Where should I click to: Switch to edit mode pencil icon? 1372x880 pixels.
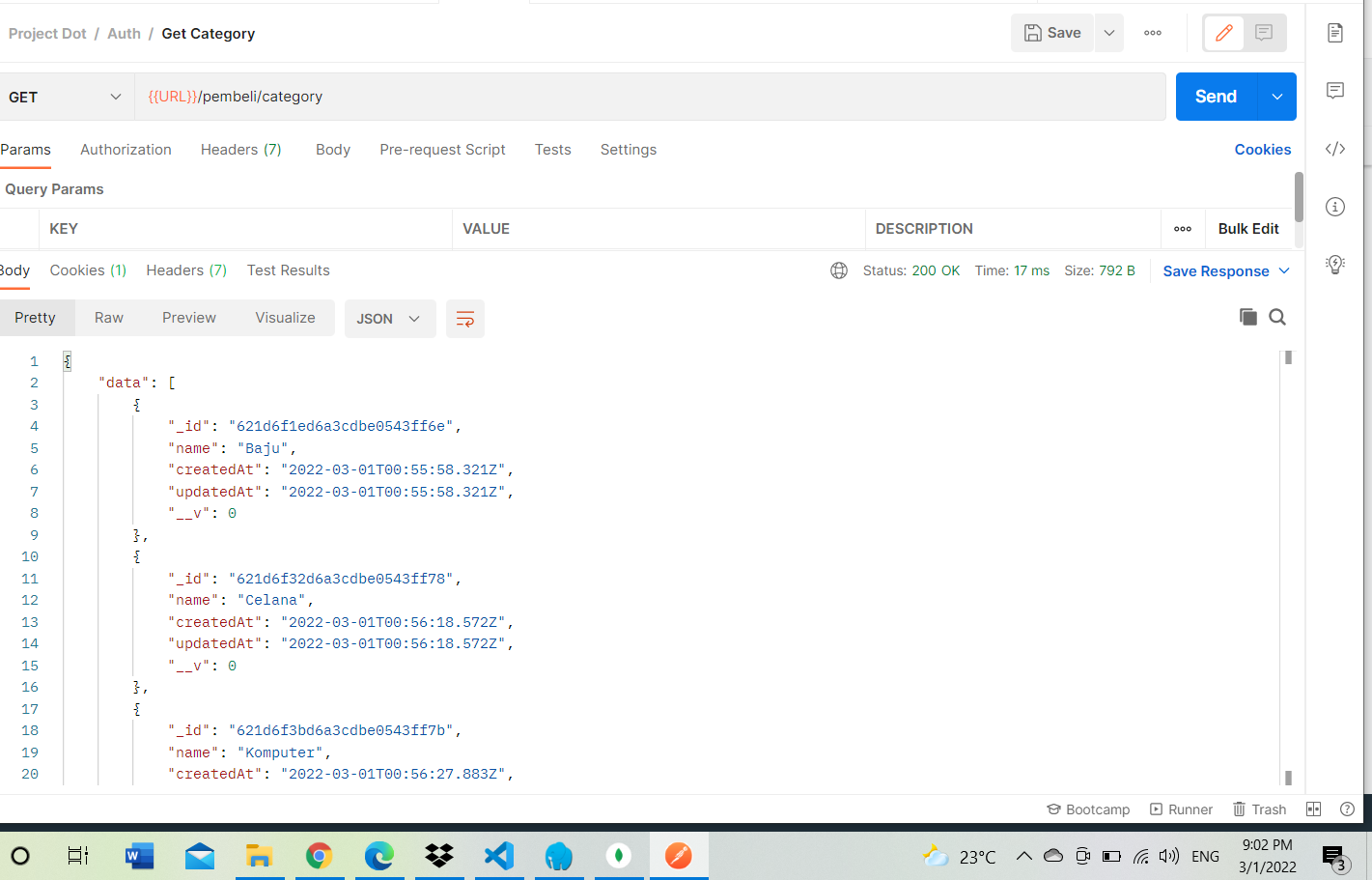click(x=1224, y=33)
